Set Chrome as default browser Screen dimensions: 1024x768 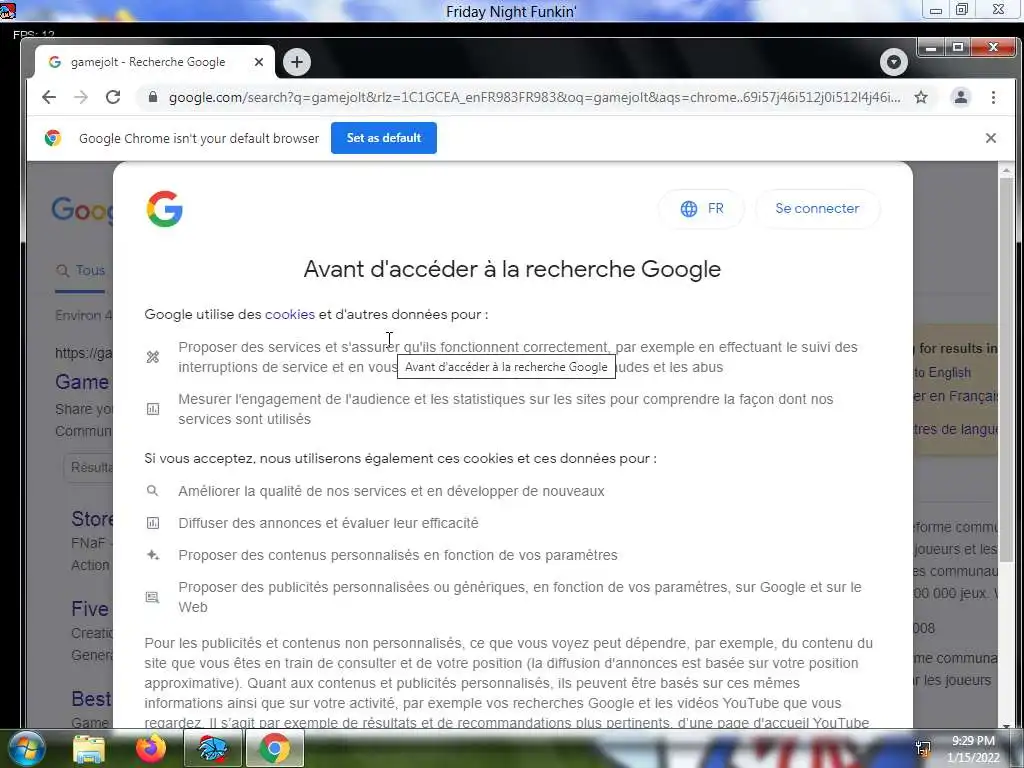383,138
